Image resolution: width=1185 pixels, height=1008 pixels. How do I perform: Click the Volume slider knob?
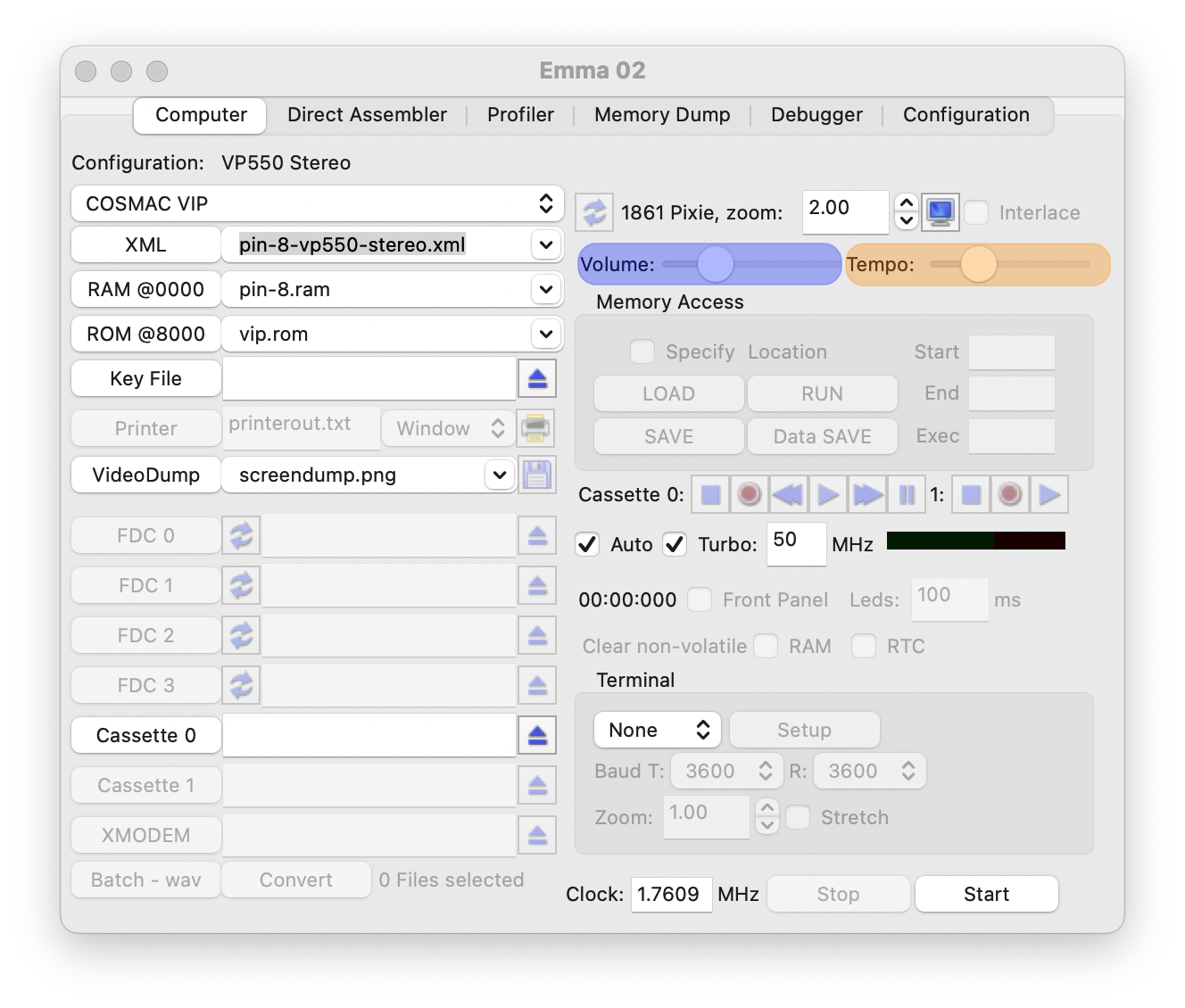(715, 264)
